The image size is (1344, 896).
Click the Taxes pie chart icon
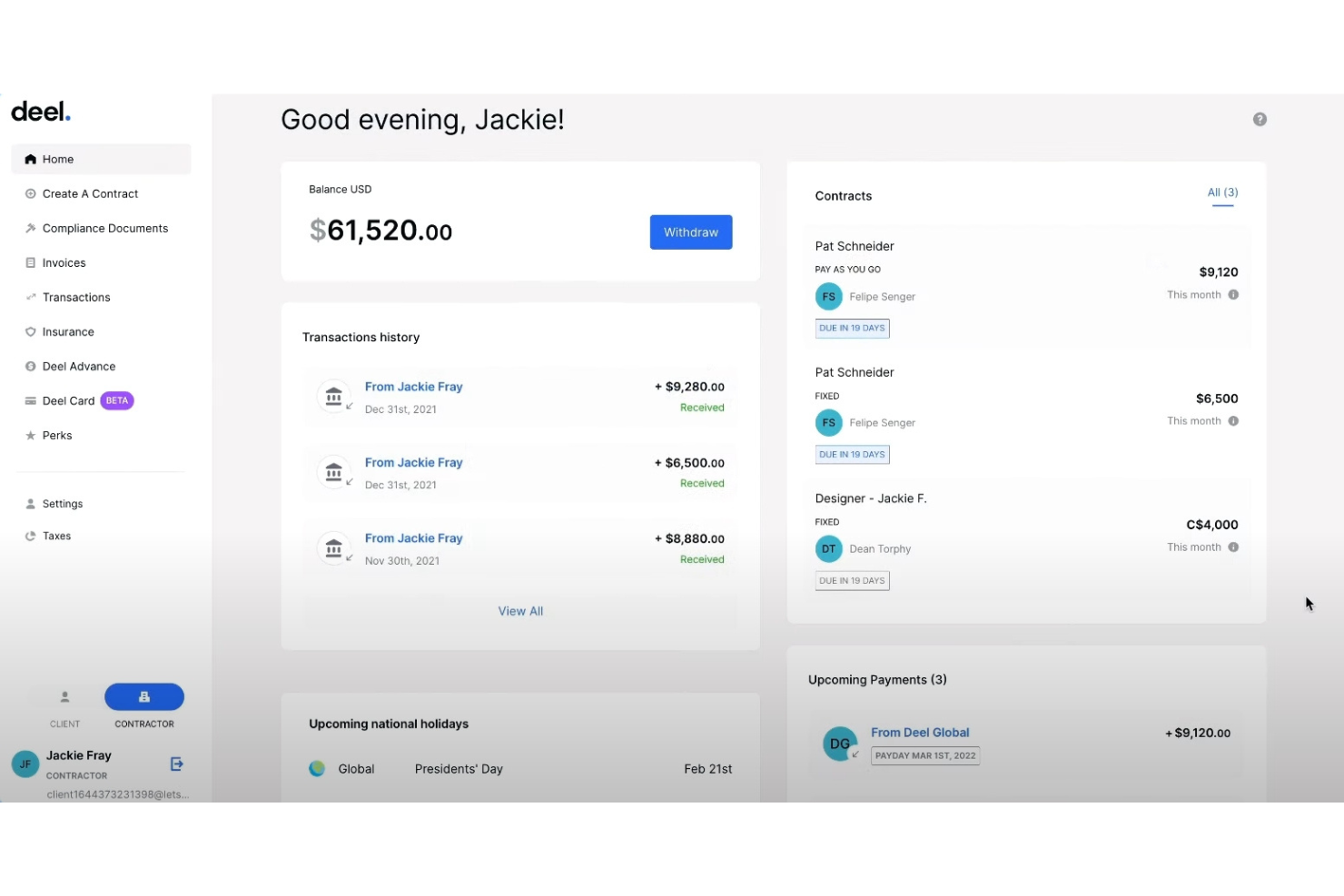(x=31, y=536)
